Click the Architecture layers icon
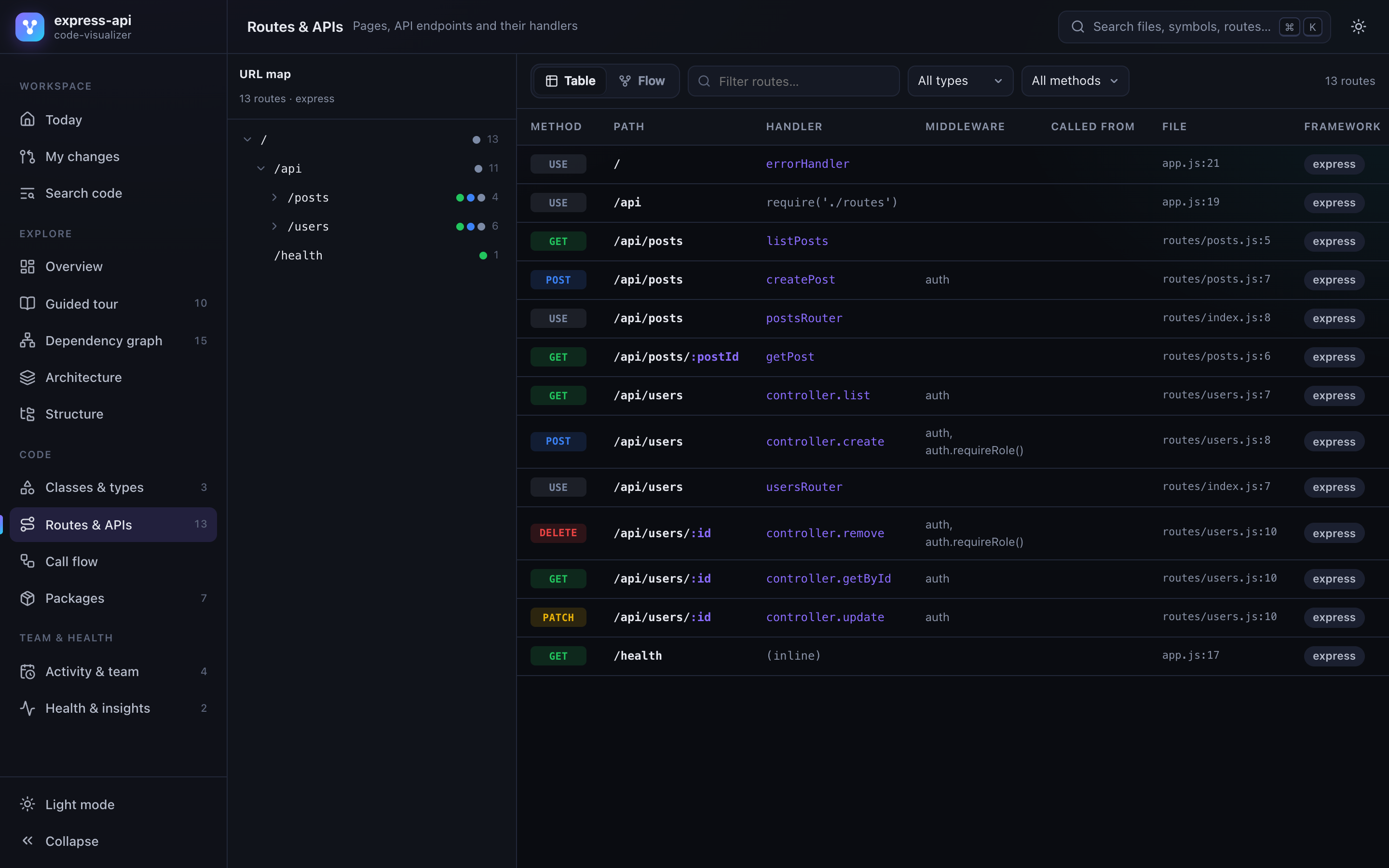The width and height of the screenshot is (1389, 868). coord(27,377)
